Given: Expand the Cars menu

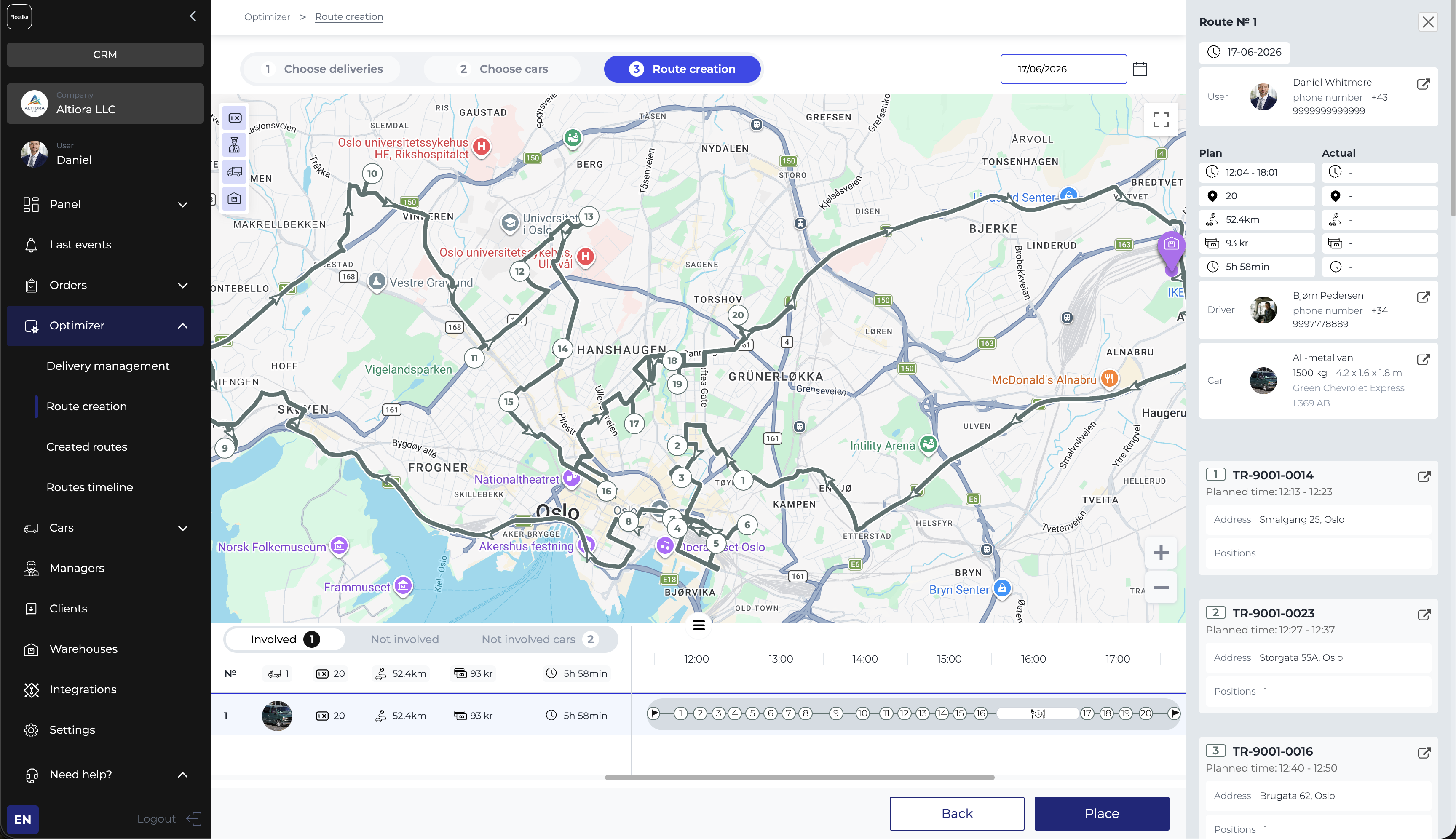Looking at the screenshot, I should (105, 528).
